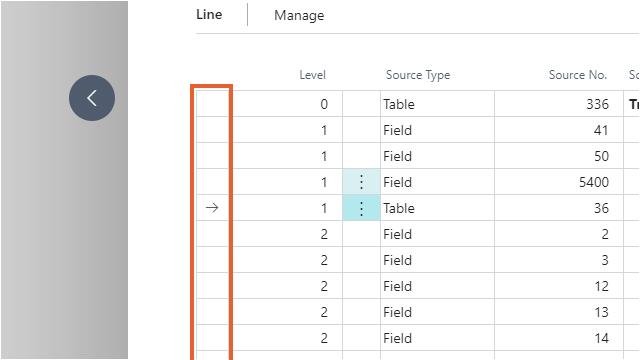Select Source Type cell Table in row 336
The height and width of the screenshot is (360, 640).
tap(437, 104)
